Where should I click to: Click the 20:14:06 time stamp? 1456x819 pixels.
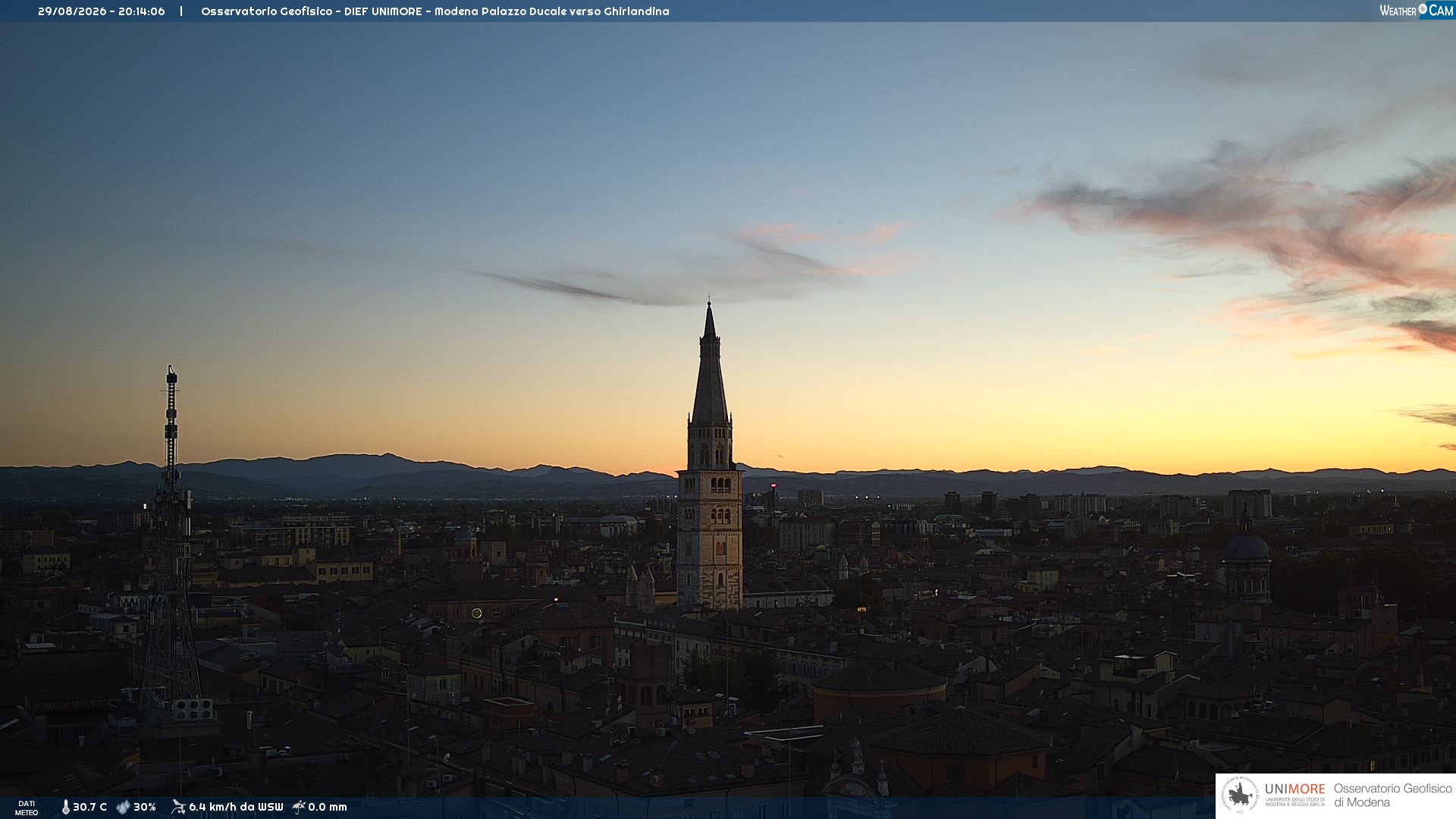tap(142, 11)
